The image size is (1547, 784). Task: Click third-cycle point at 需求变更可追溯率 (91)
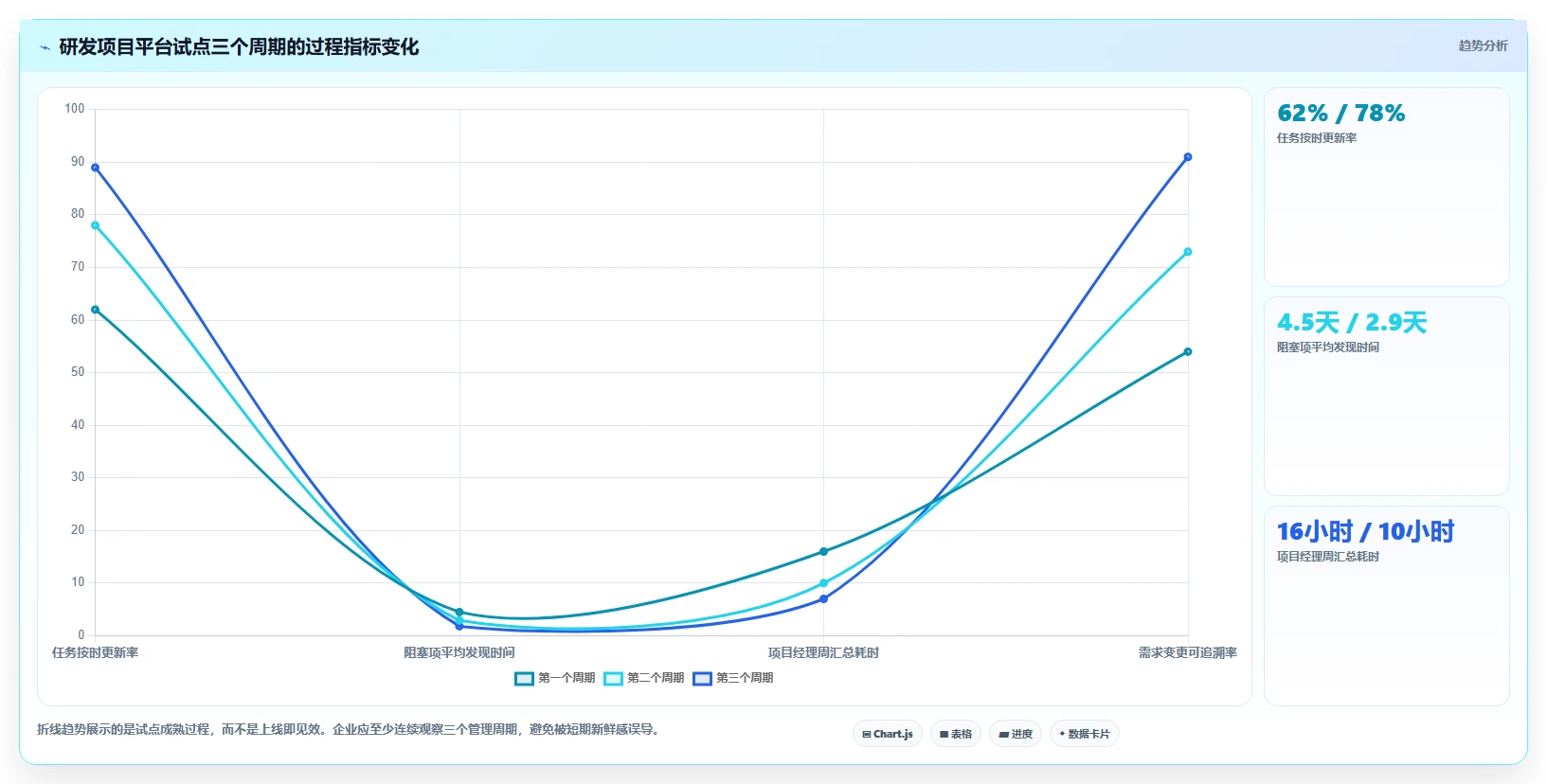point(1188,157)
